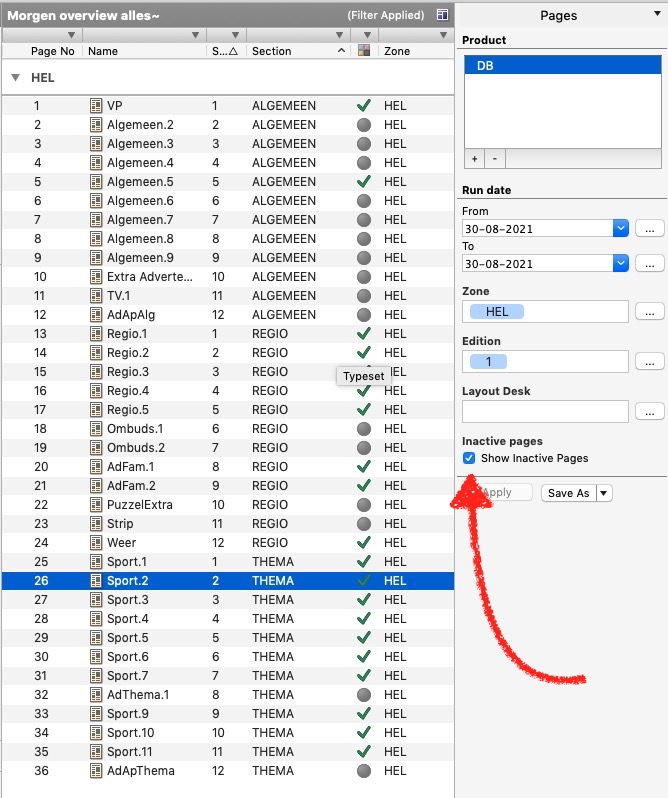Click the page icon for the Weer row

coord(97,543)
